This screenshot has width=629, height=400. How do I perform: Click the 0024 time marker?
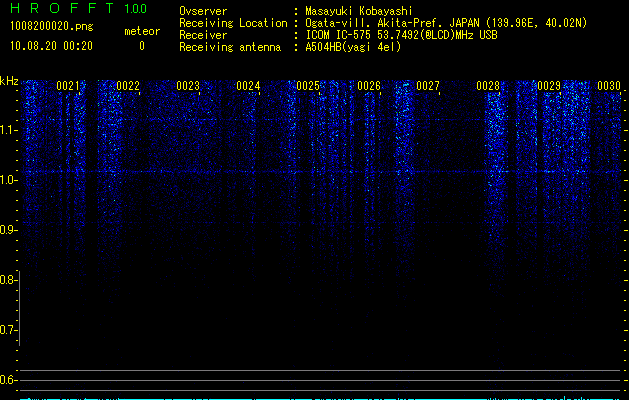point(248,86)
